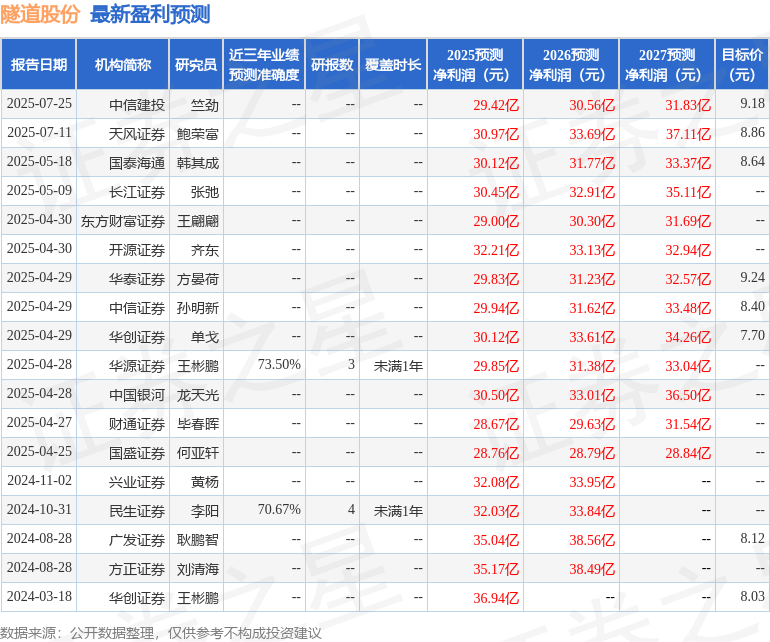This screenshot has width=770, height=642.
Task: Select the 2025预测净利润 column header
Action: coord(475,65)
